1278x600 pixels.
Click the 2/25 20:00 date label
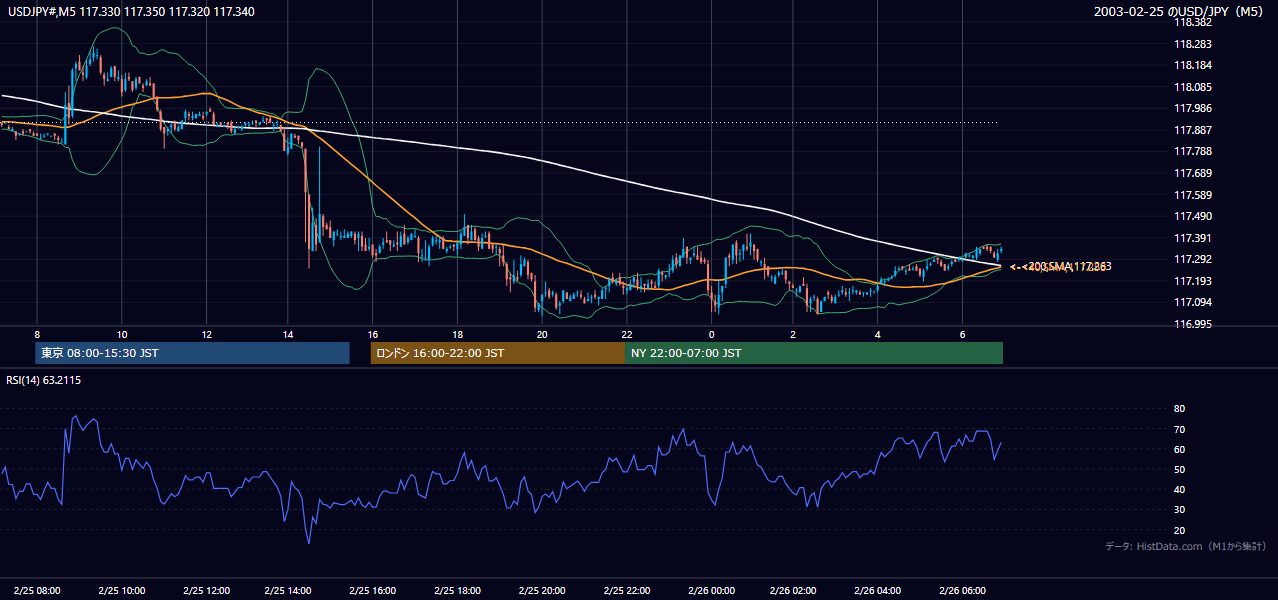coord(541,590)
